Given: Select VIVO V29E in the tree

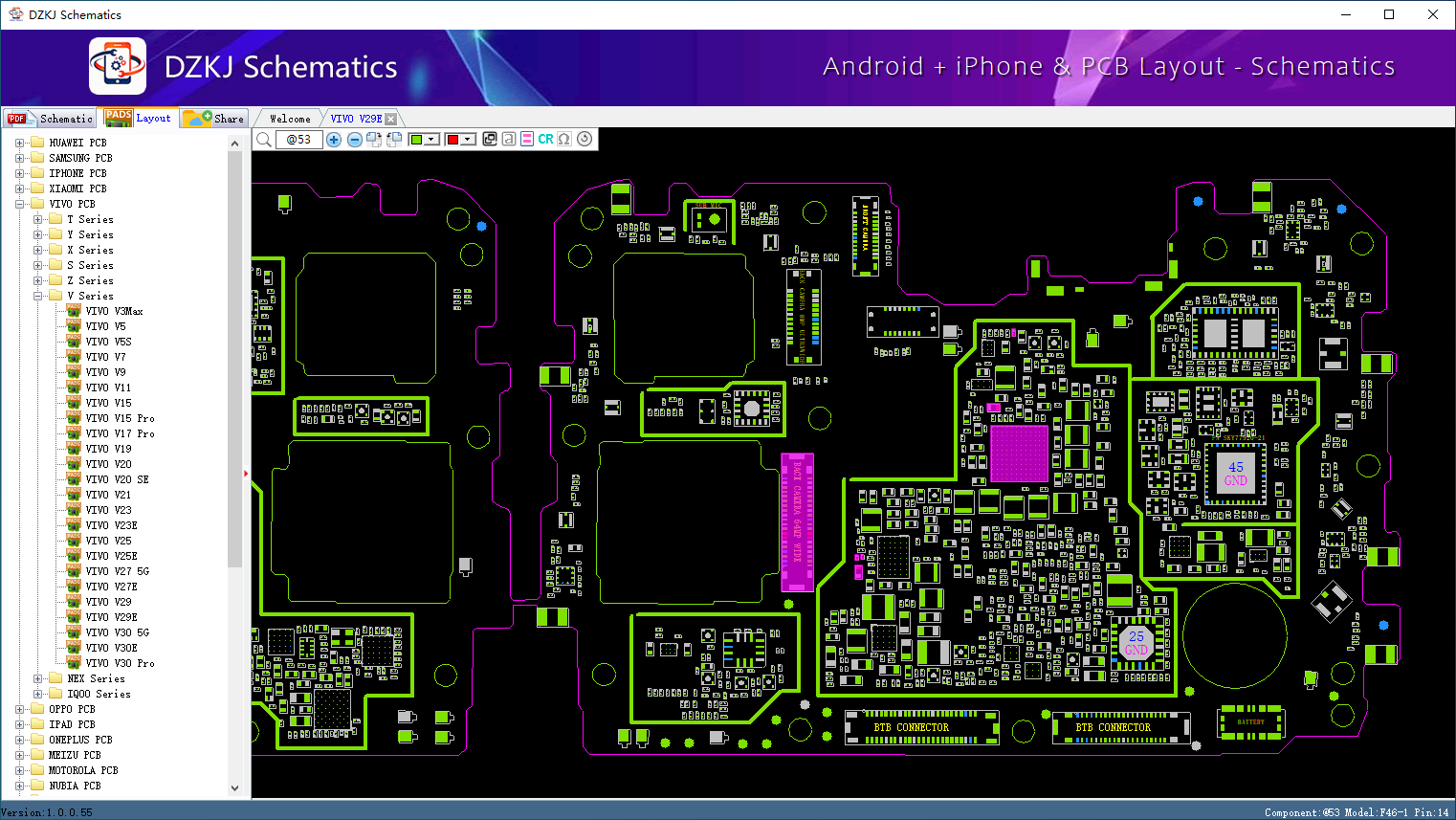Looking at the screenshot, I should click(111, 617).
